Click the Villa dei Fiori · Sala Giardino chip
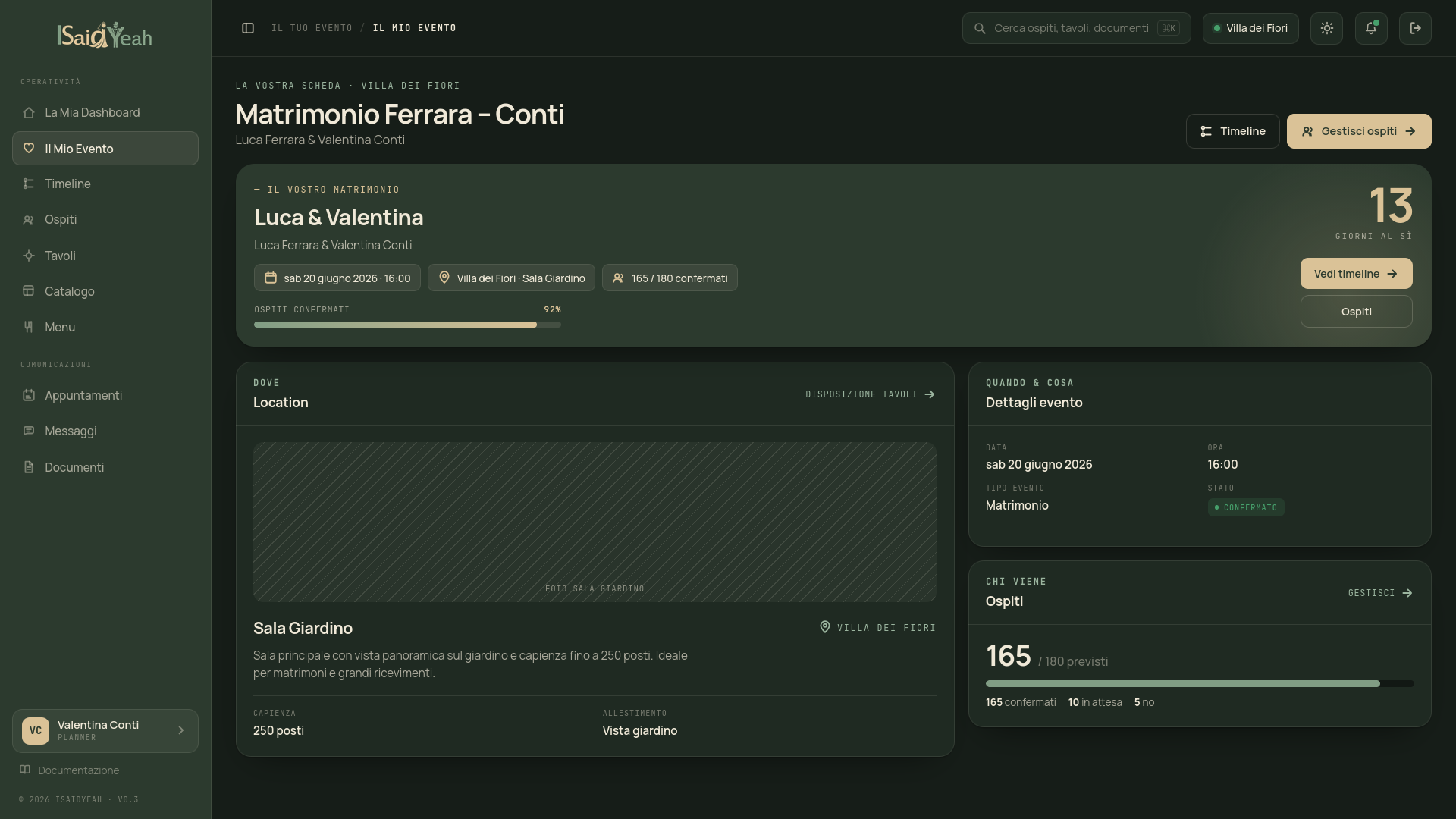This screenshot has height=819, width=1456. coord(511,278)
